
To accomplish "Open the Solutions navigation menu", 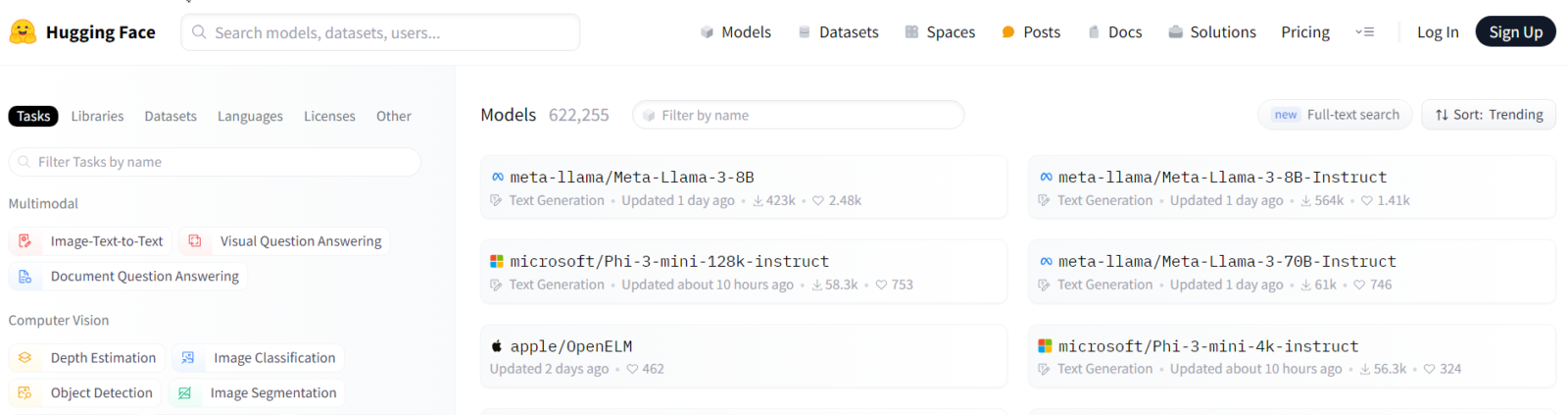I will (1212, 32).
